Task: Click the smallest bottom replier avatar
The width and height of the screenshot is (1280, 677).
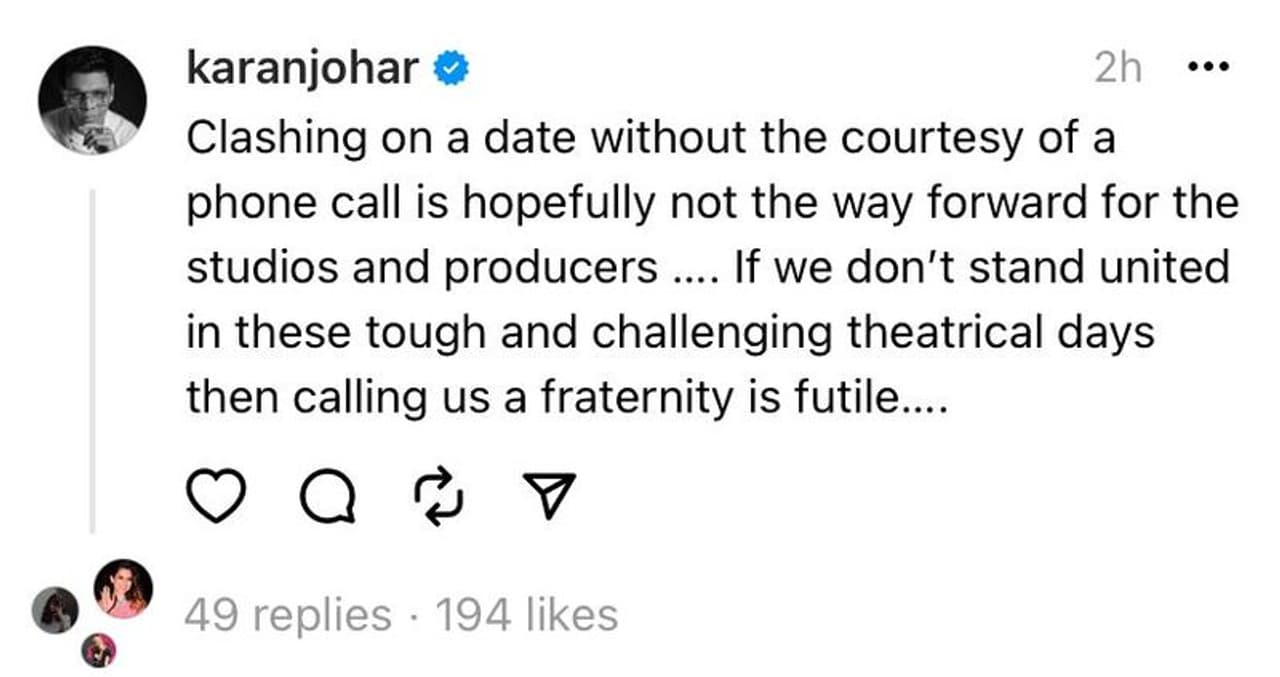Action: 99,651
